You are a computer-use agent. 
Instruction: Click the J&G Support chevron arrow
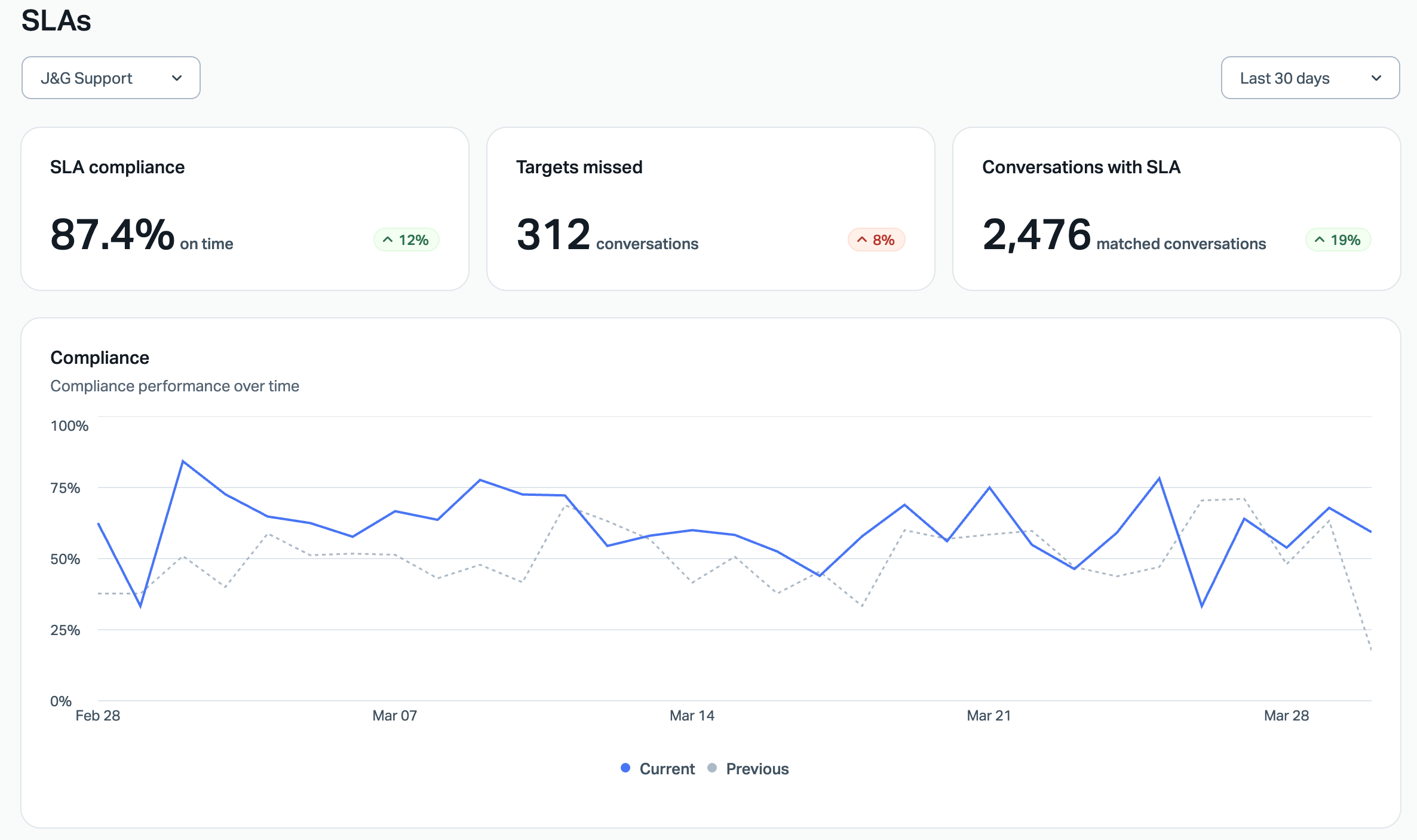(177, 78)
